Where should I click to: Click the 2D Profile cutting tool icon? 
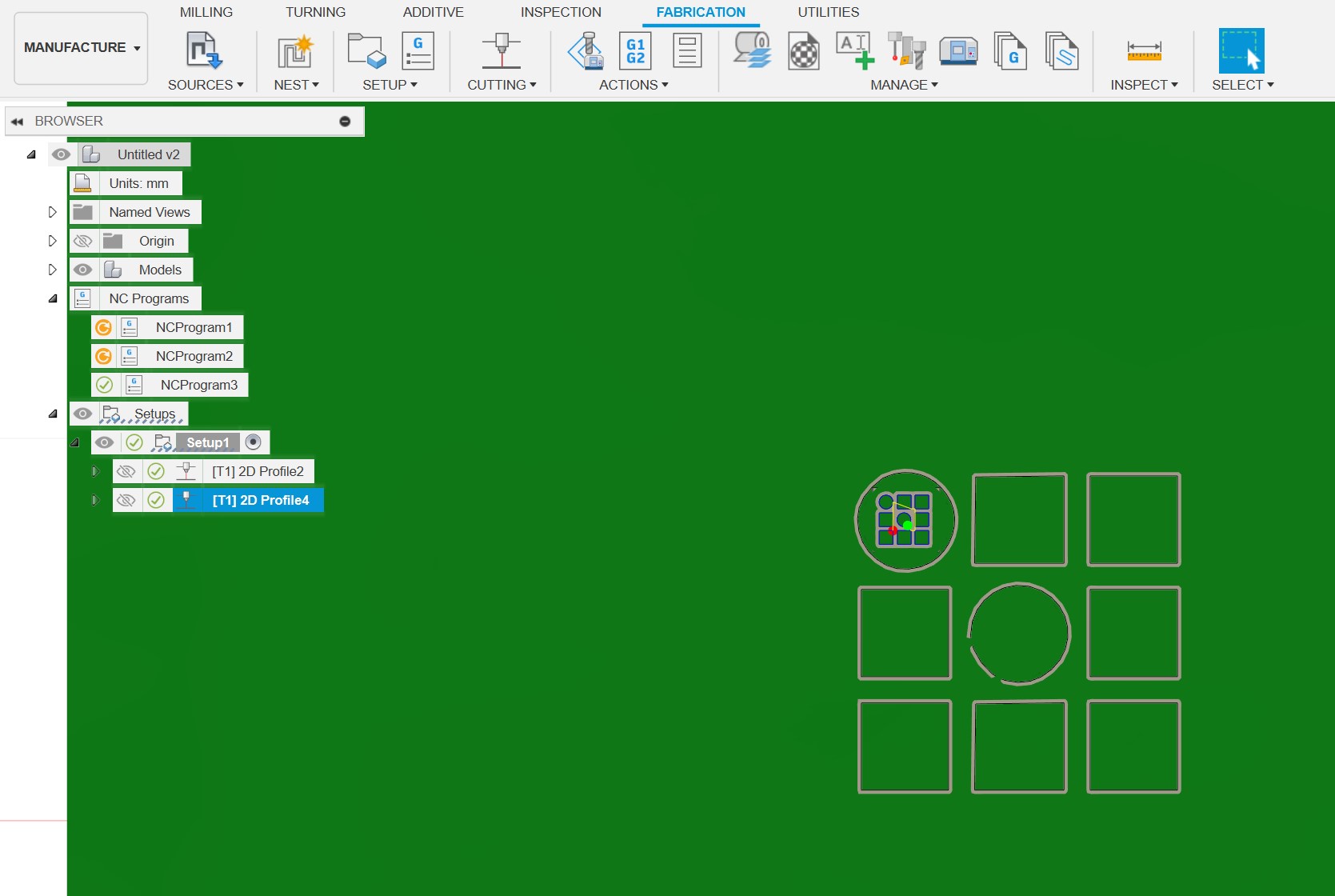coord(502,51)
